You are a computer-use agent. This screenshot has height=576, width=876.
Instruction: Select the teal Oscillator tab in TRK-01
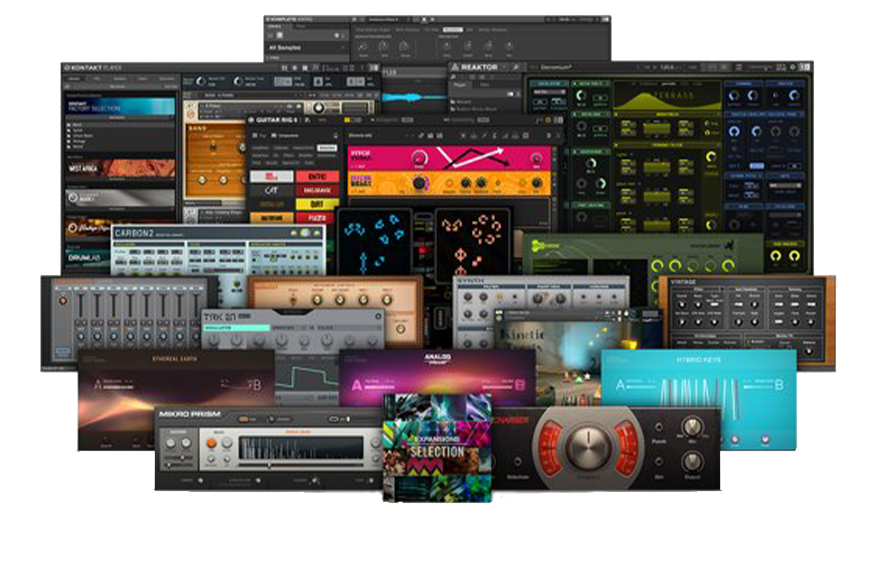[x=236, y=328]
